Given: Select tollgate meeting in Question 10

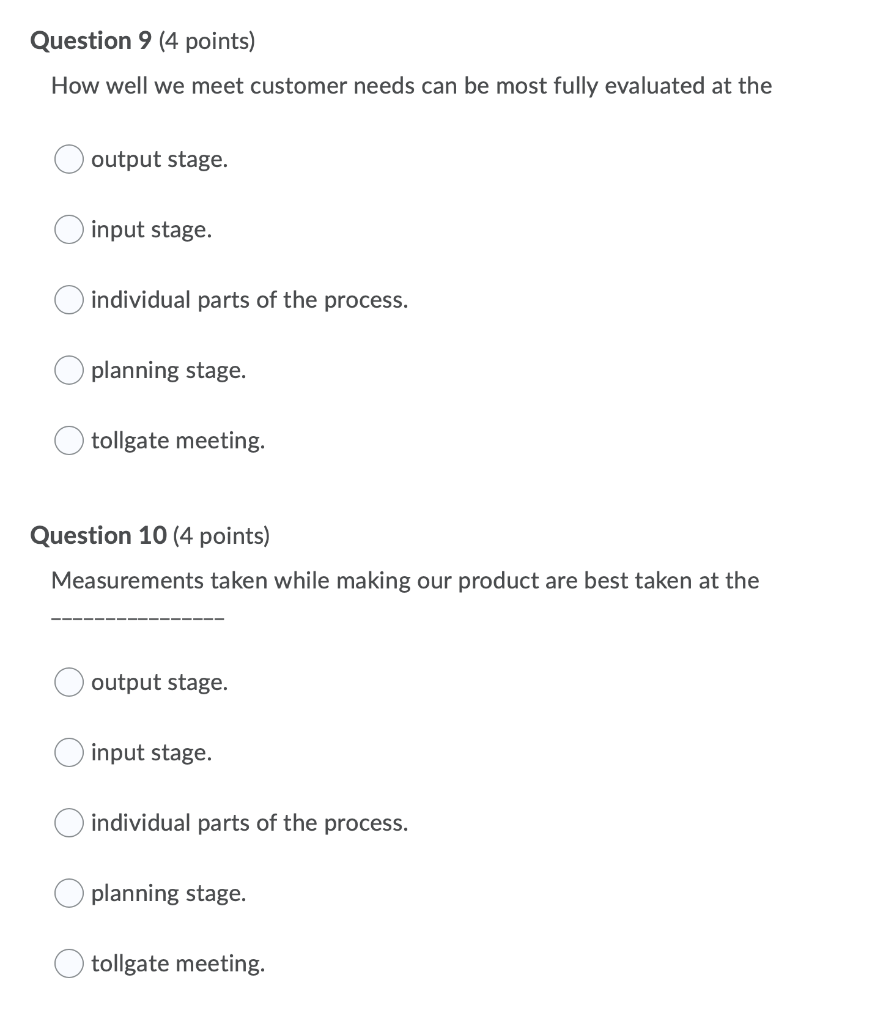Looking at the screenshot, I should click(68, 963).
